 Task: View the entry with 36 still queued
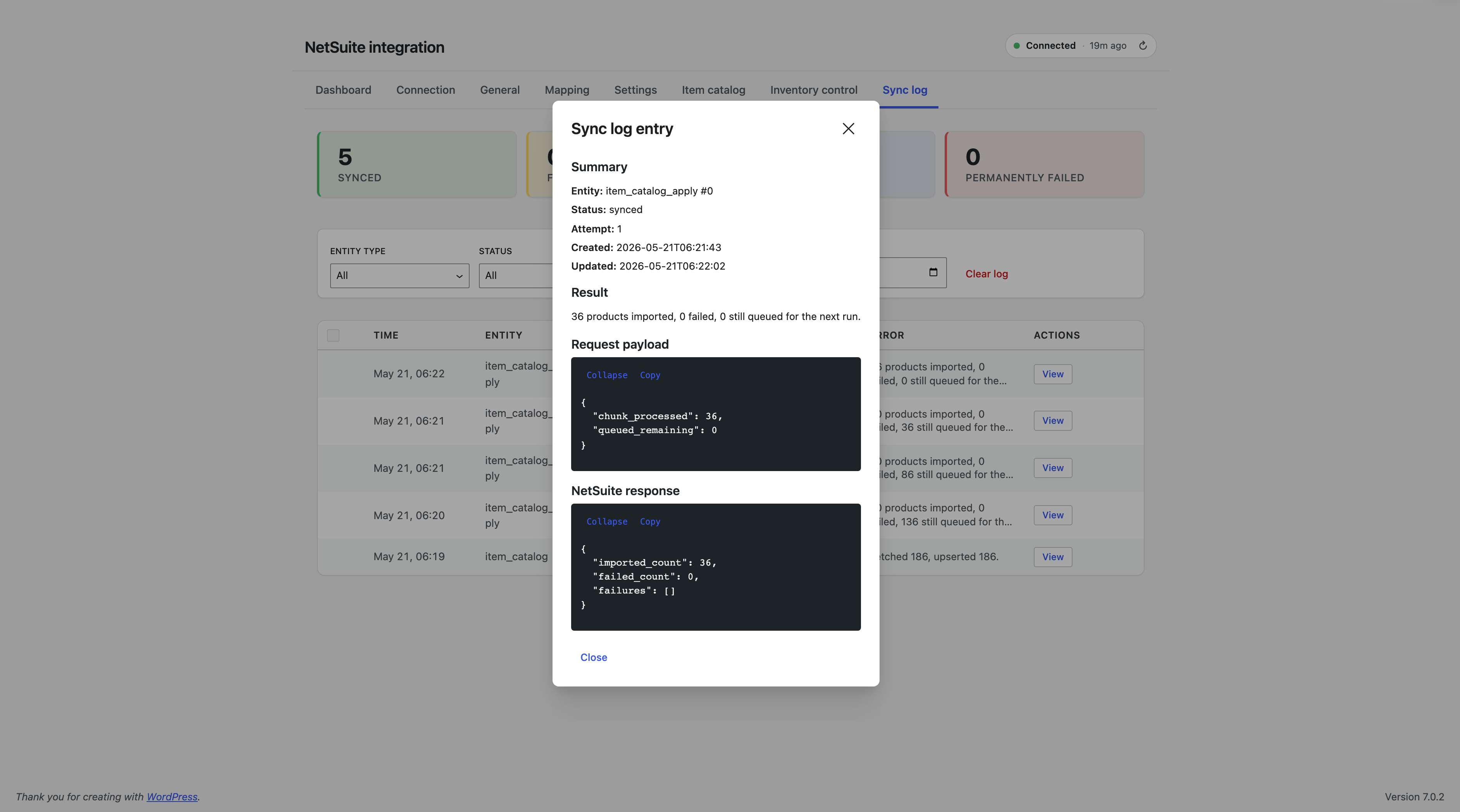(1052, 420)
